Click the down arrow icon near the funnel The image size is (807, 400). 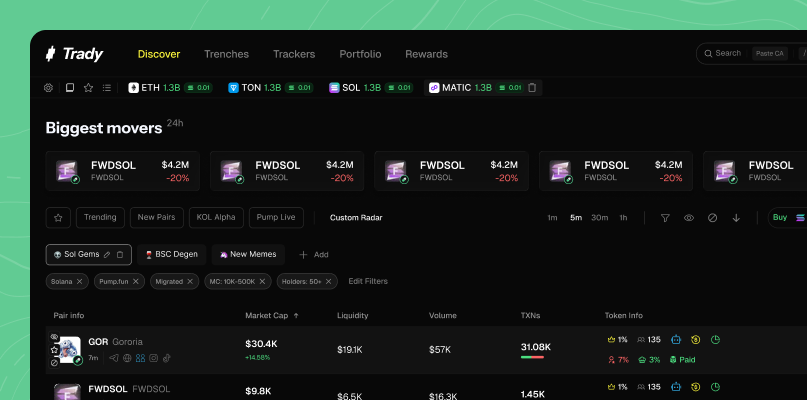[x=736, y=218]
